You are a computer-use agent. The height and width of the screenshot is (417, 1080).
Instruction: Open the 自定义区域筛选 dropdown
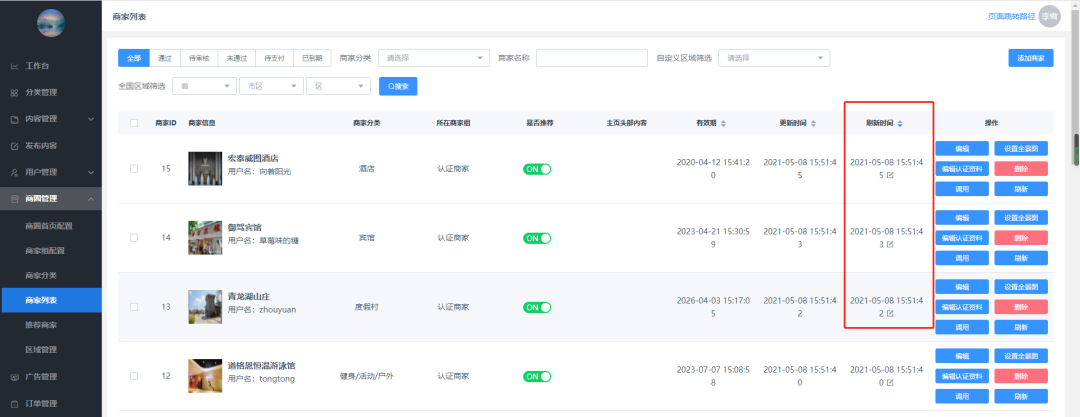click(775, 58)
